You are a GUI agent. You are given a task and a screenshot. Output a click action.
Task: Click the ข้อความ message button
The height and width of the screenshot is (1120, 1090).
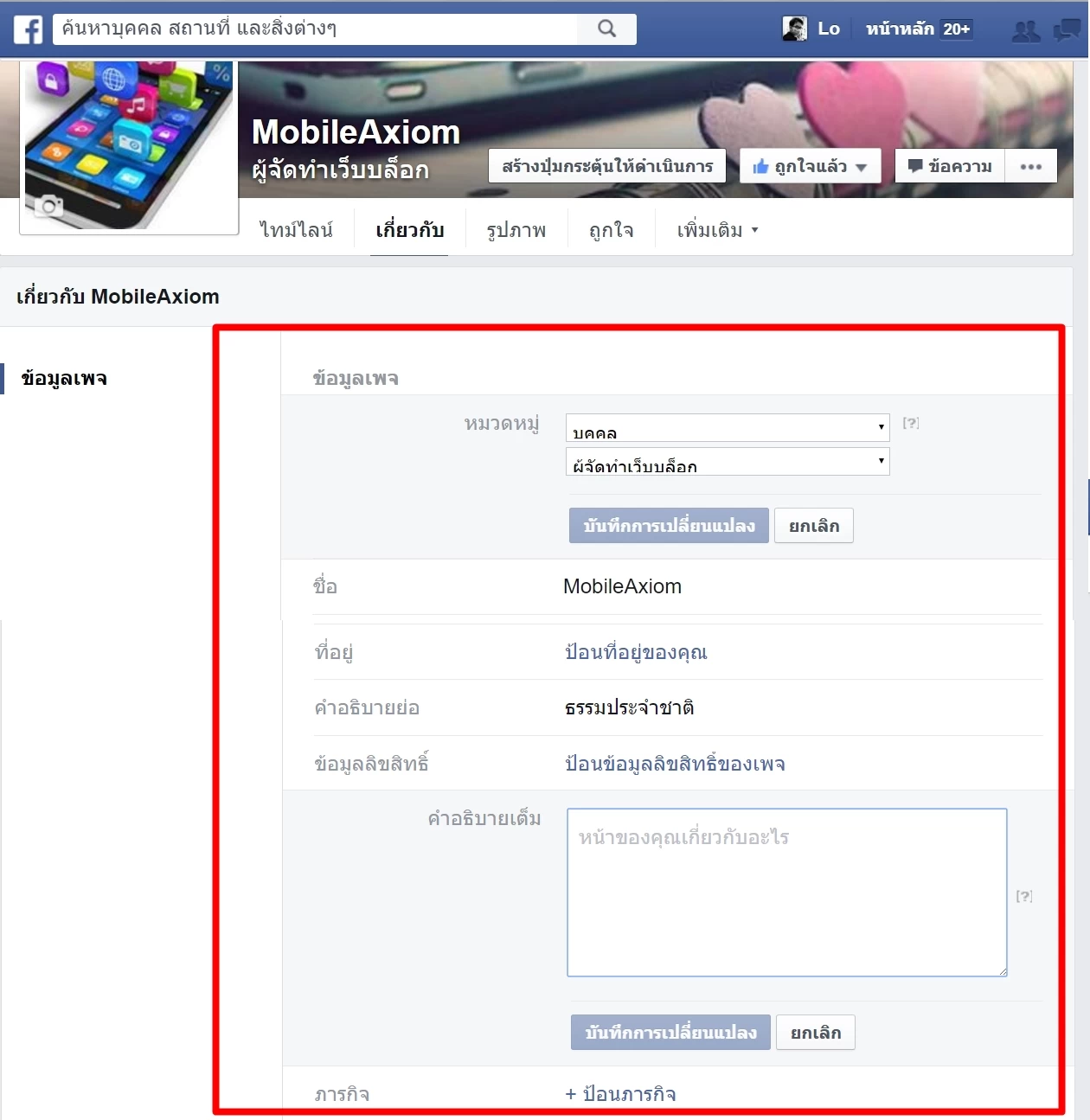coord(950,166)
